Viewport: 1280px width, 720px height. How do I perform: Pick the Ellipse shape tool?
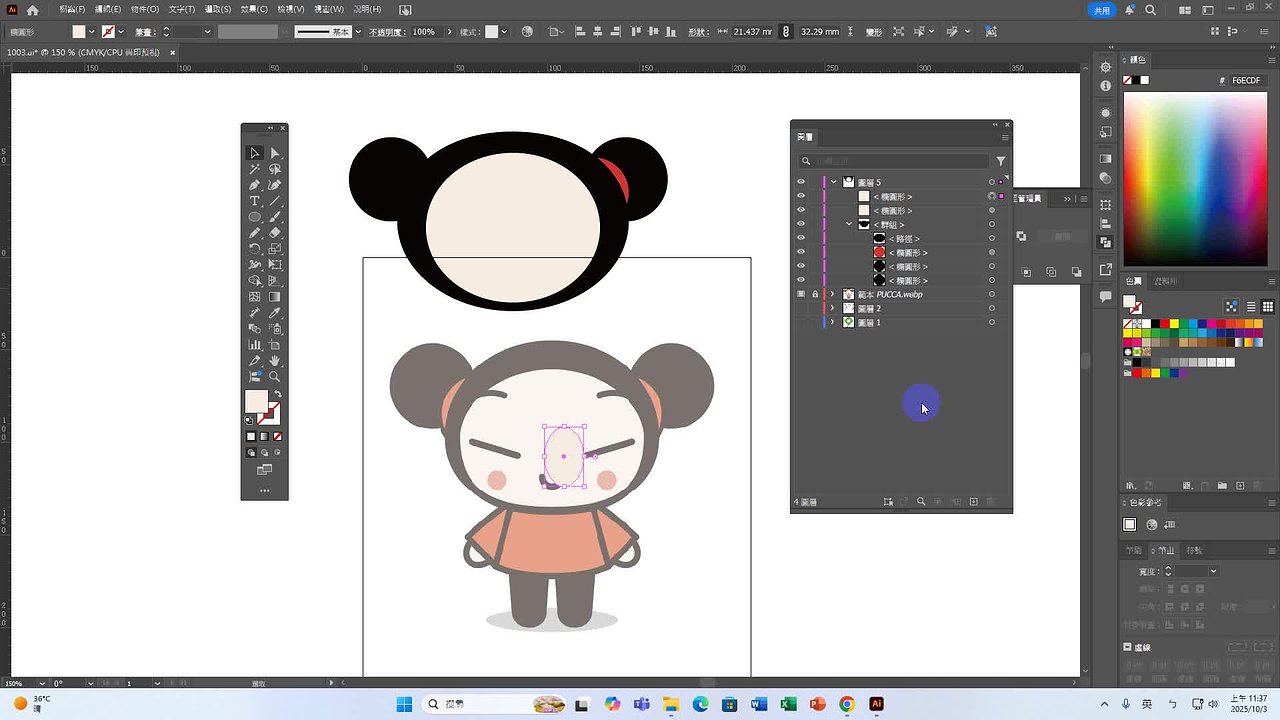click(x=255, y=217)
